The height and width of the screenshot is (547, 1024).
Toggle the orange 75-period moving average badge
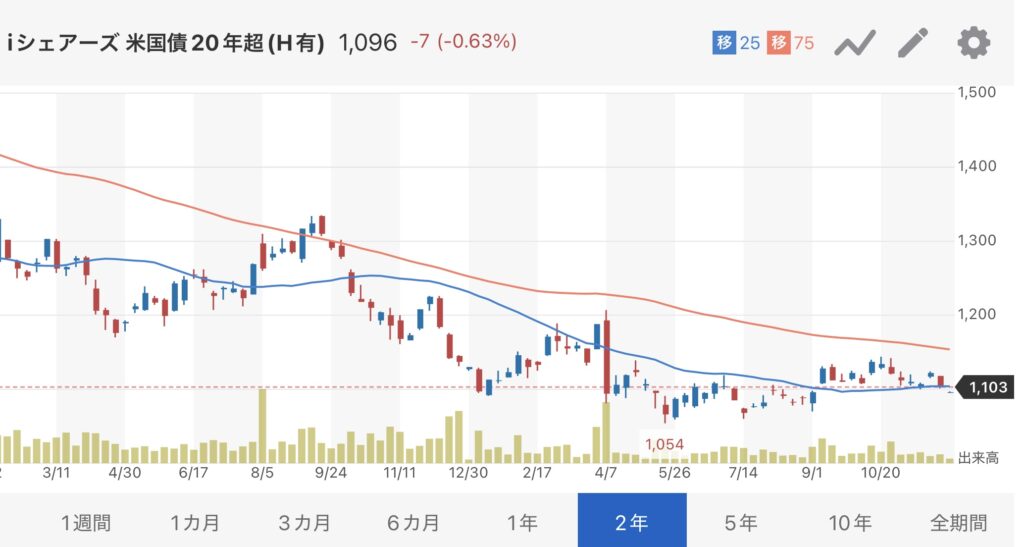(790, 43)
